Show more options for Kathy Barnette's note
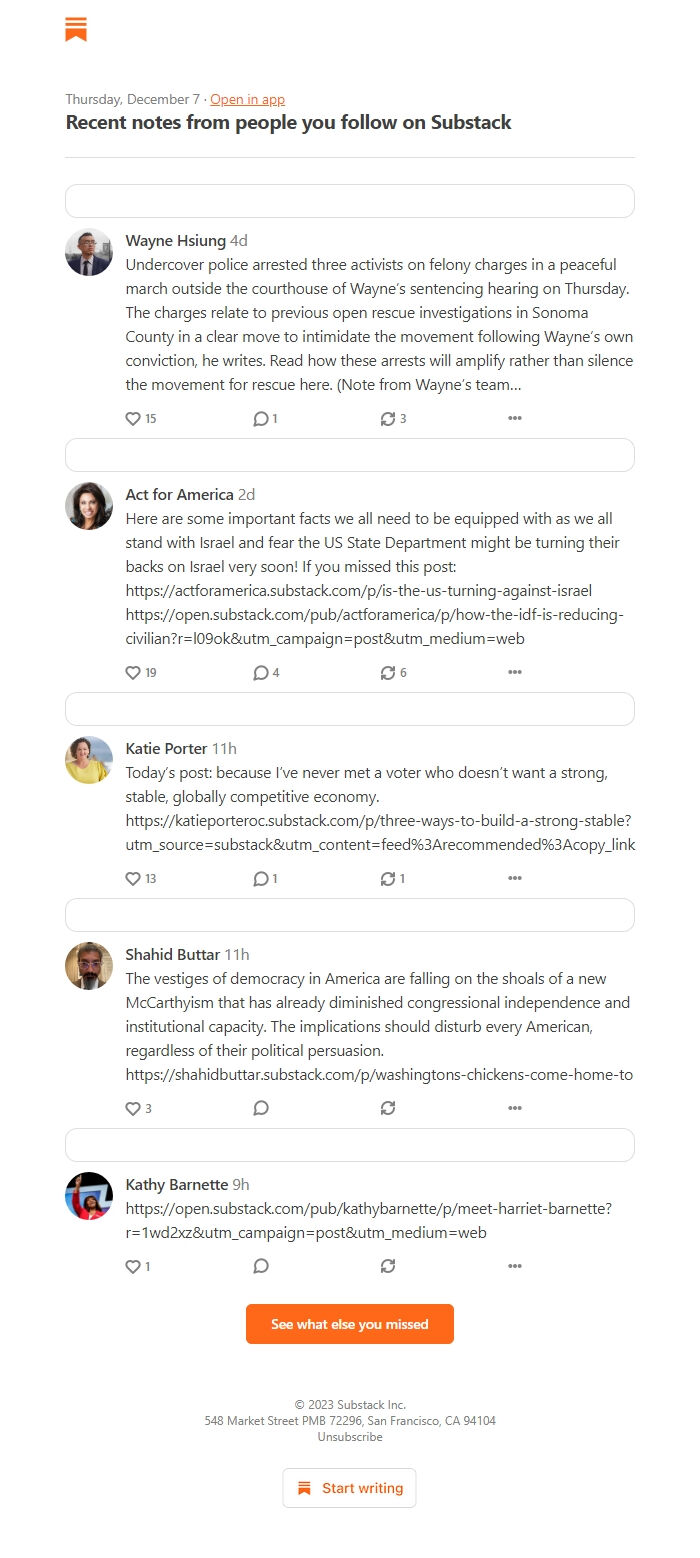 coord(515,1267)
